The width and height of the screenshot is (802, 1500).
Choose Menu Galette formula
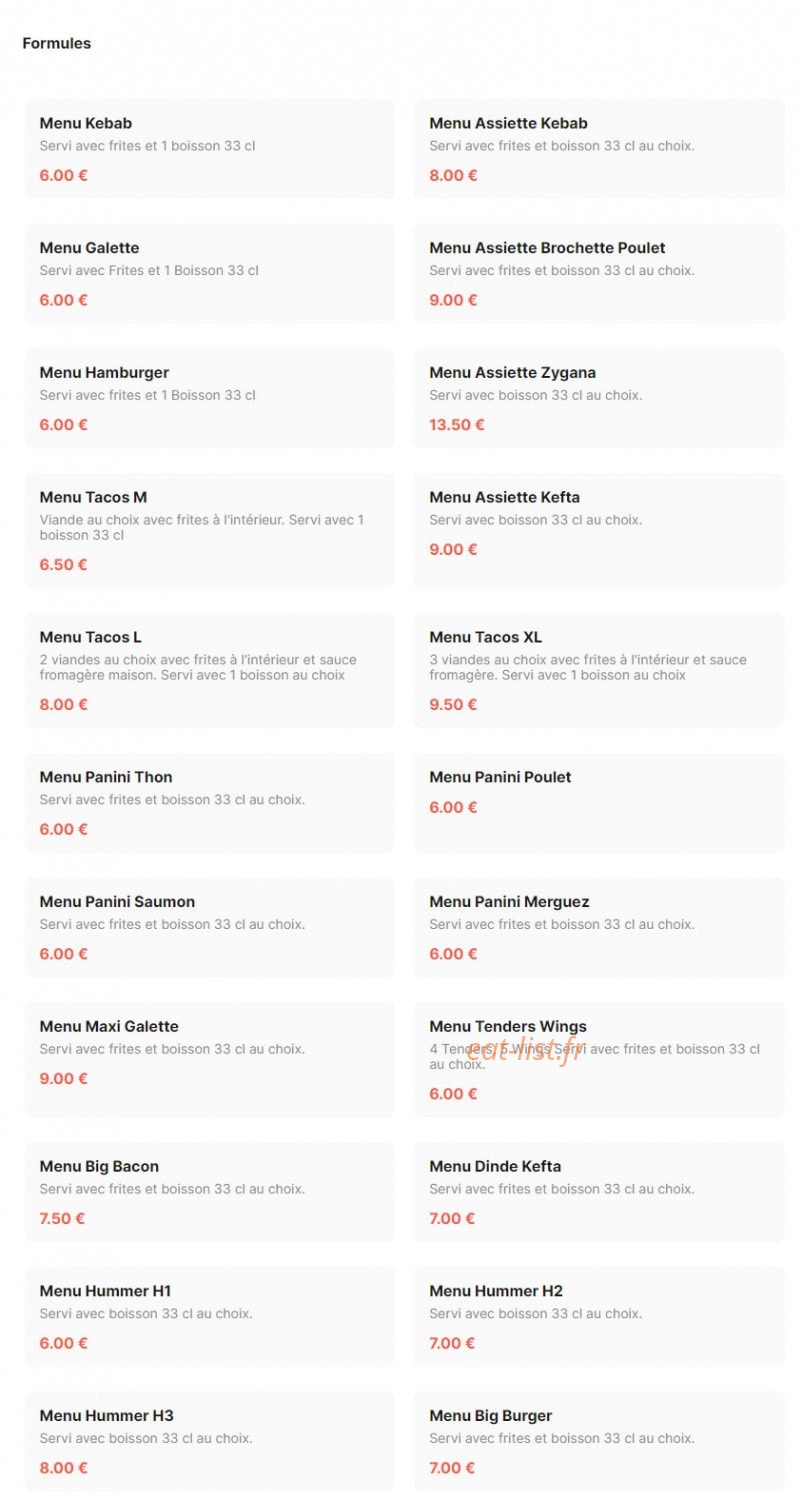209,273
